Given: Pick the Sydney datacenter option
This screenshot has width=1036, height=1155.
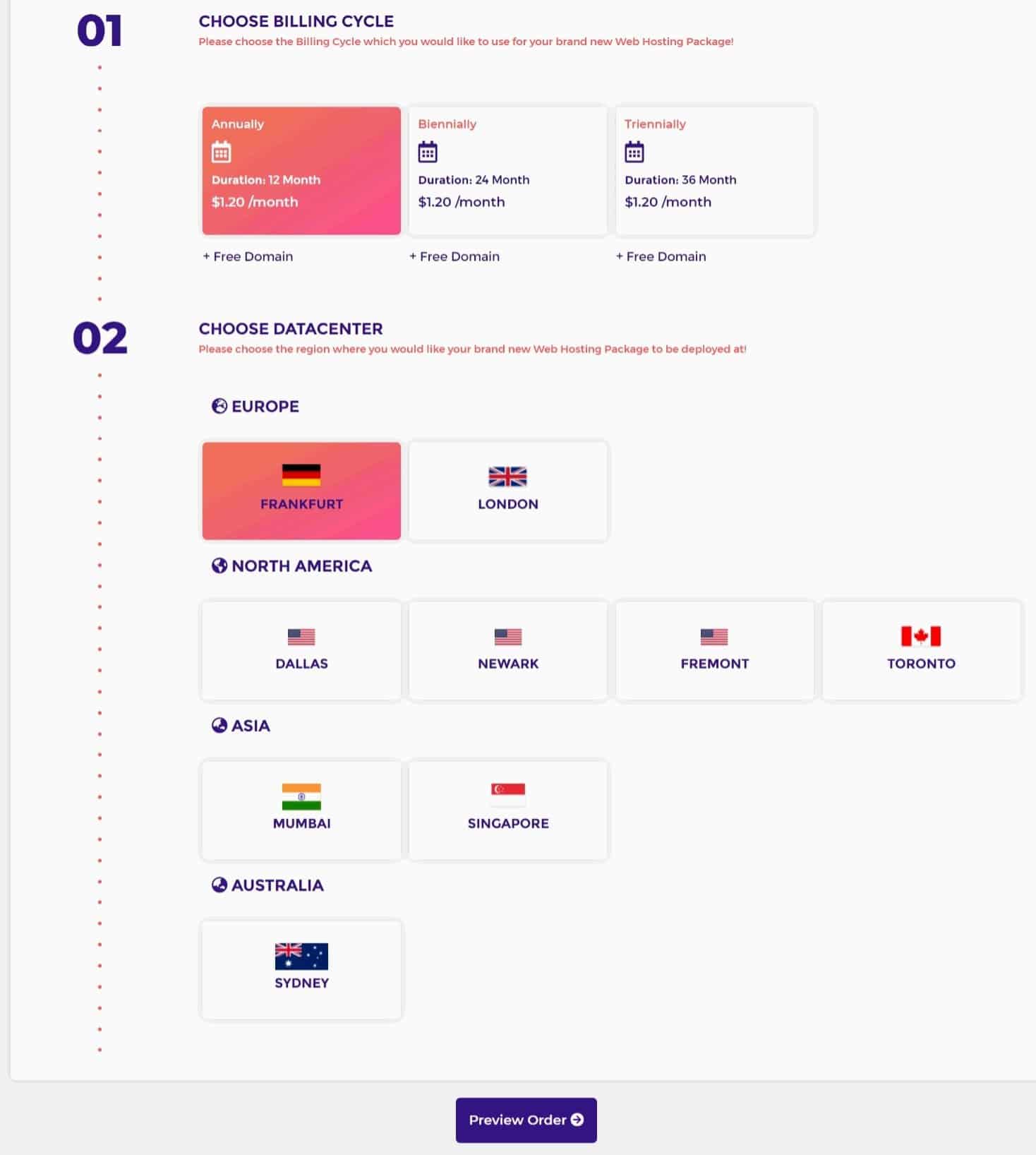Looking at the screenshot, I should point(301,970).
